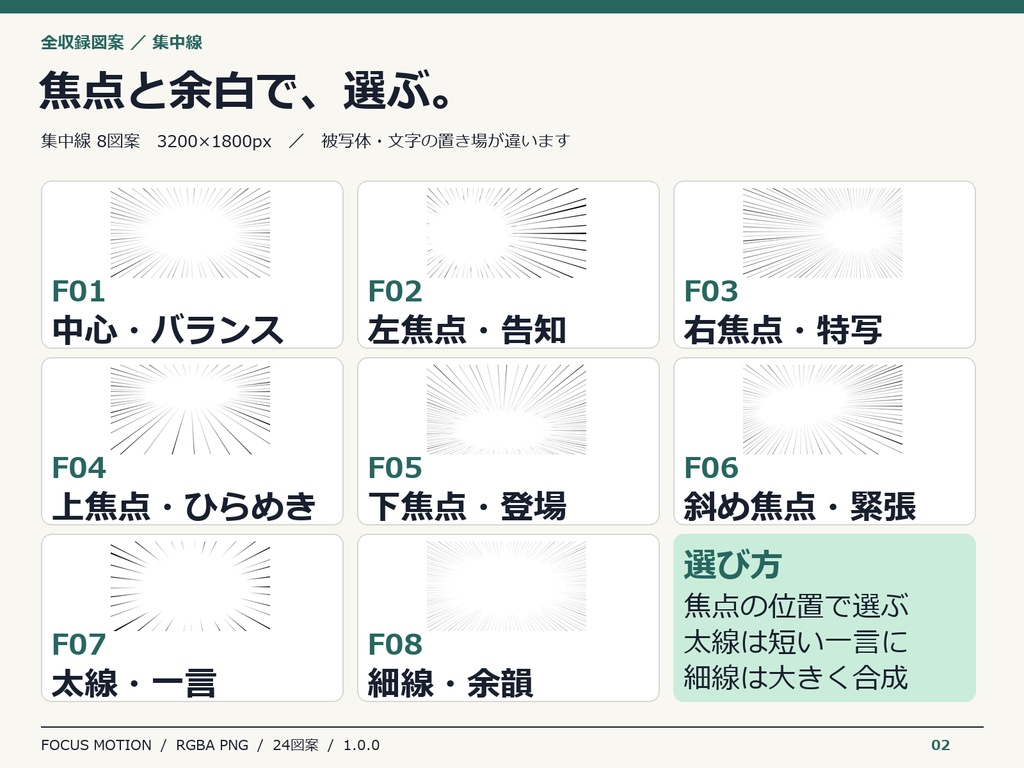Click the F06 diagonal-focus line thumbnail

pyautogui.click(x=822, y=409)
